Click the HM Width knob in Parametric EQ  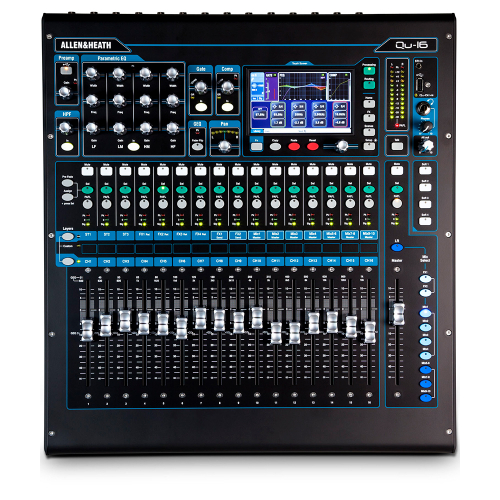point(146,73)
